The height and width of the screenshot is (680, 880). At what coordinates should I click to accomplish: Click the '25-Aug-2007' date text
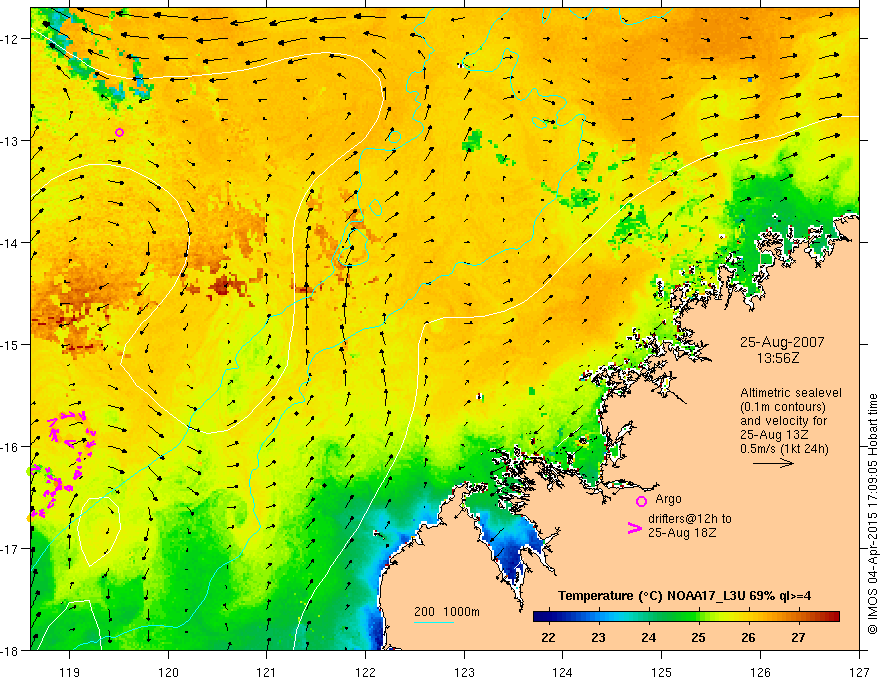pyautogui.click(x=782, y=342)
